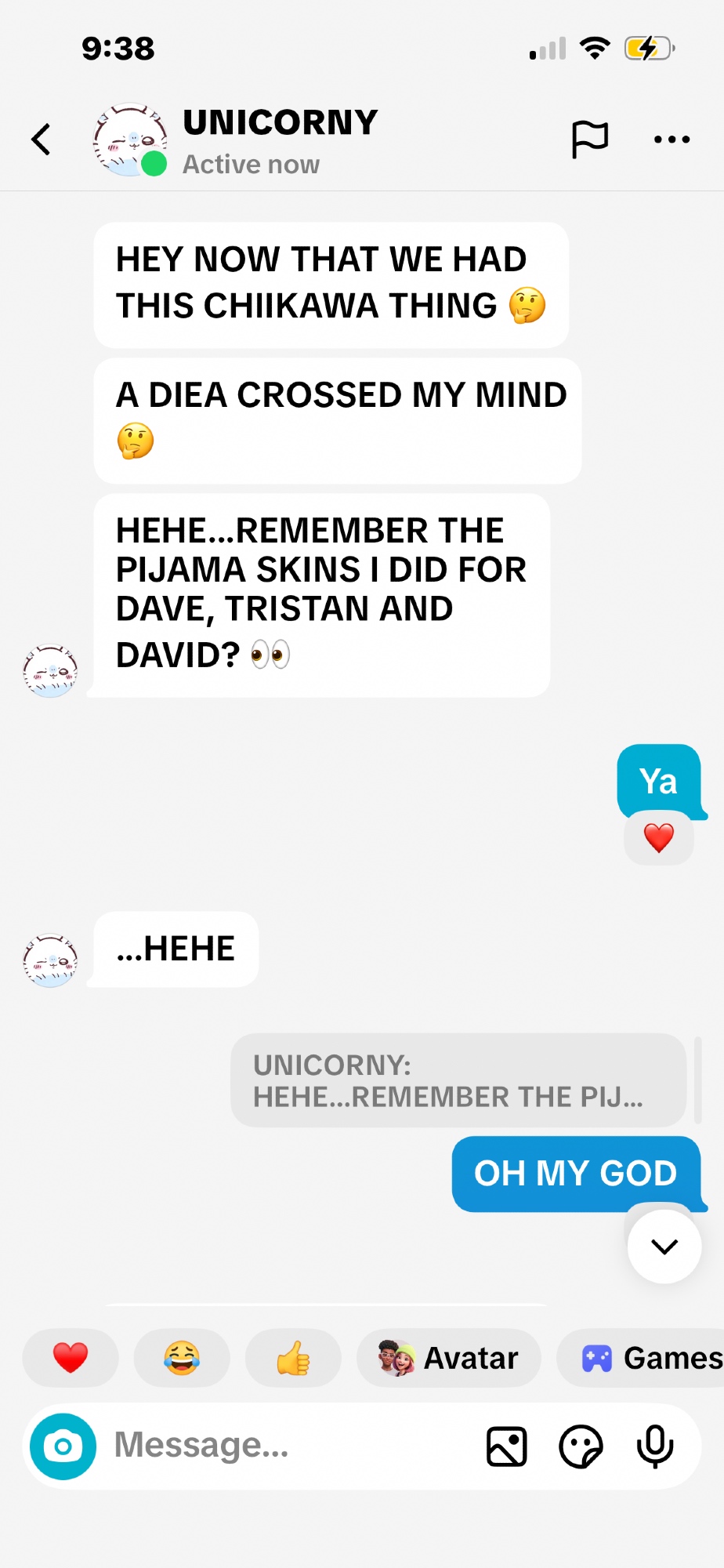Open the flag report icon

[589, 140]
